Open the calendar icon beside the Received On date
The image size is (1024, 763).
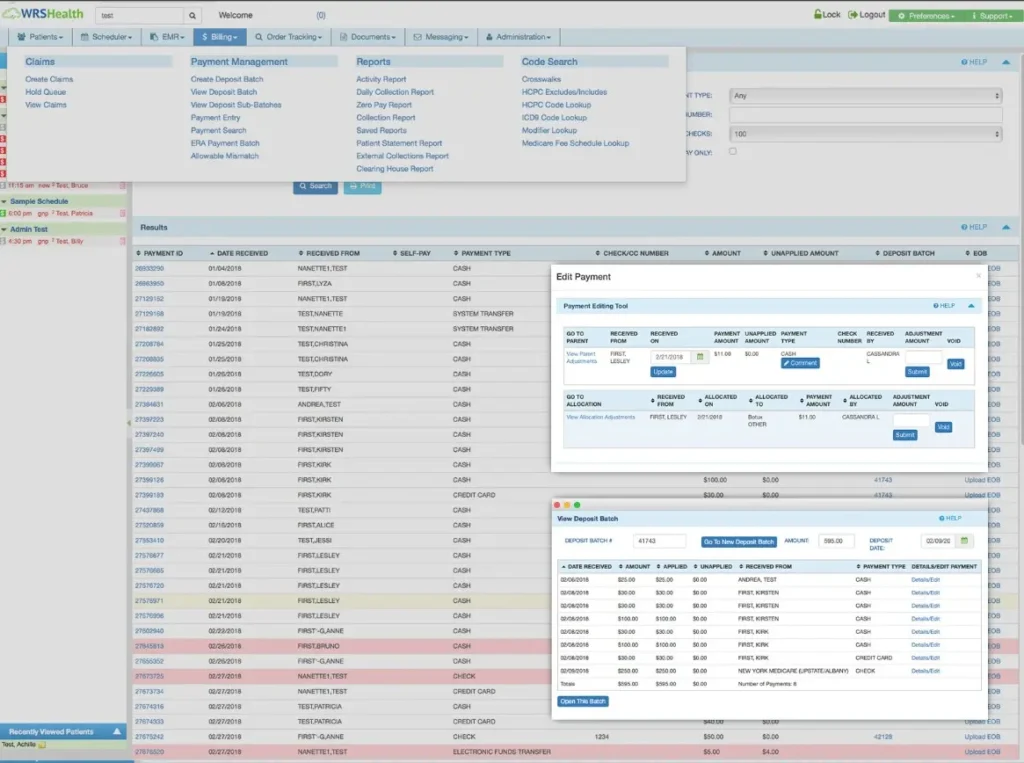click(699, 357)
